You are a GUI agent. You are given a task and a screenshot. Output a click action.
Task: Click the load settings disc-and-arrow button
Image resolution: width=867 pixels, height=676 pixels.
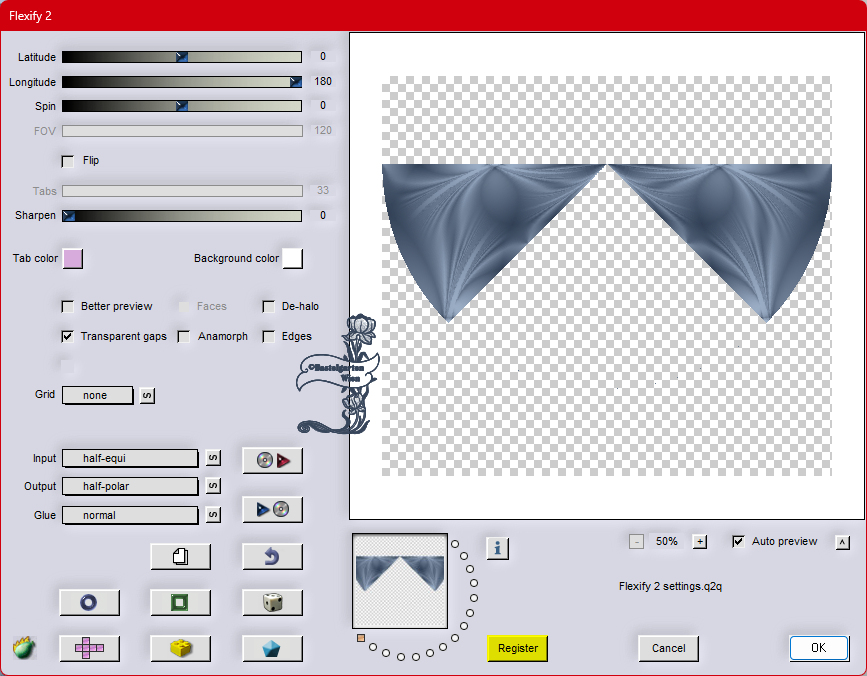[x=272, y=460]
